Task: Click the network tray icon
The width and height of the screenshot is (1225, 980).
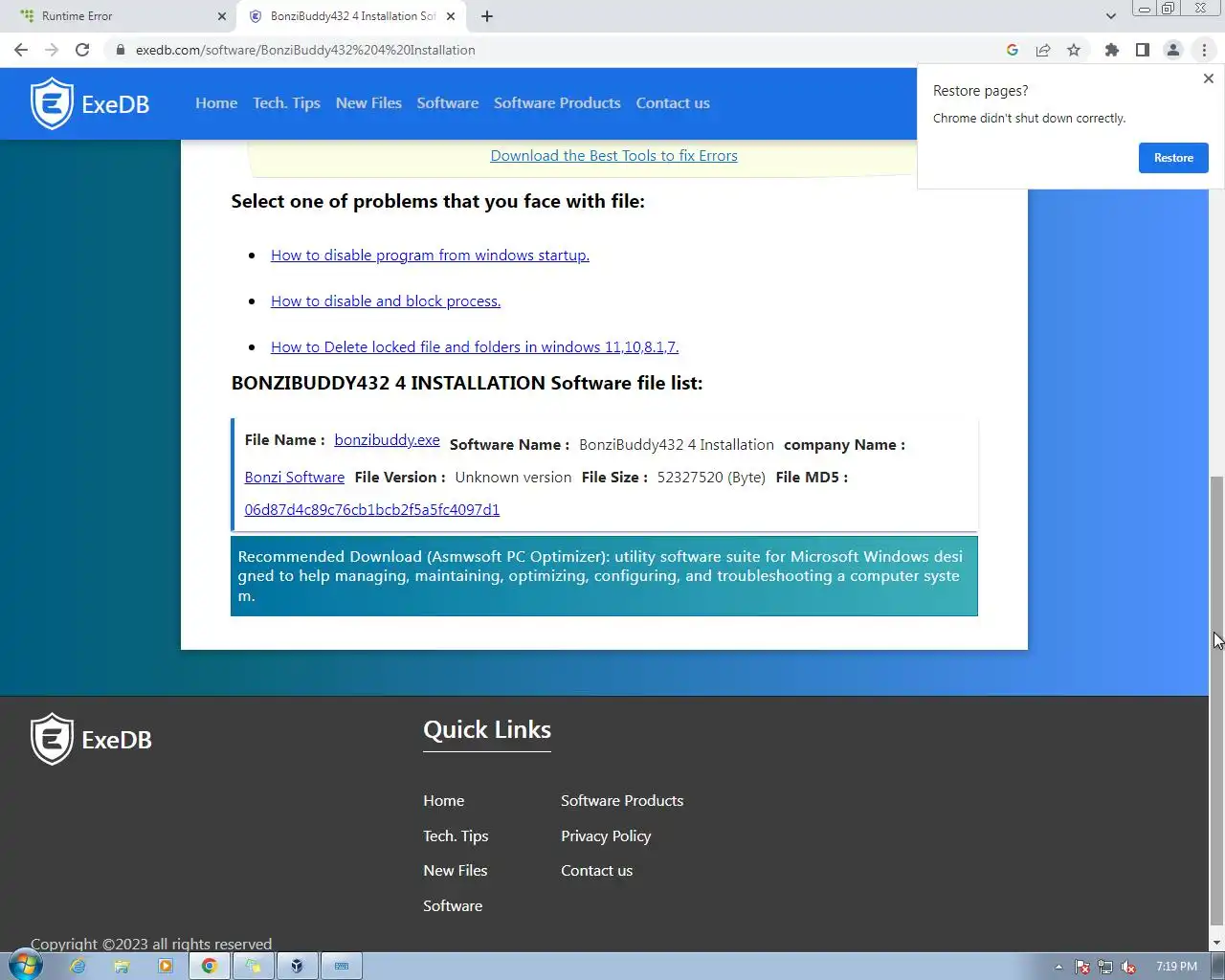Action: pos(1105,967)
